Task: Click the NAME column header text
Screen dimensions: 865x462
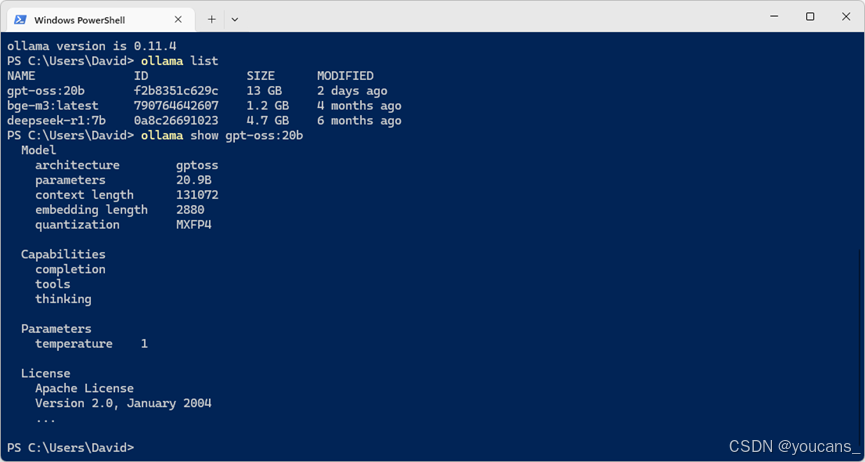Action: 21,76
